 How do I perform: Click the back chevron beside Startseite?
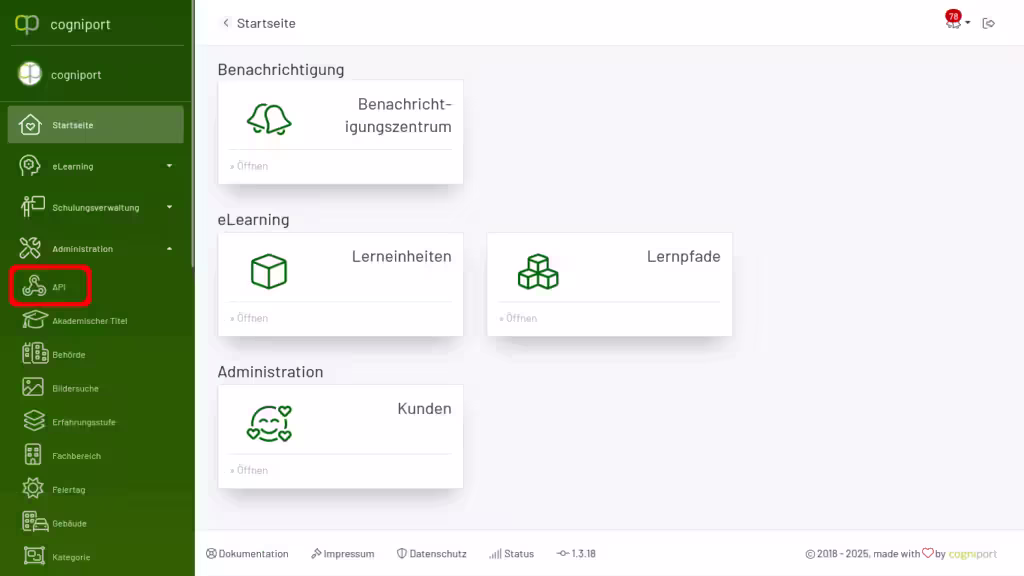pyautogui.click(x=226, y=23)
